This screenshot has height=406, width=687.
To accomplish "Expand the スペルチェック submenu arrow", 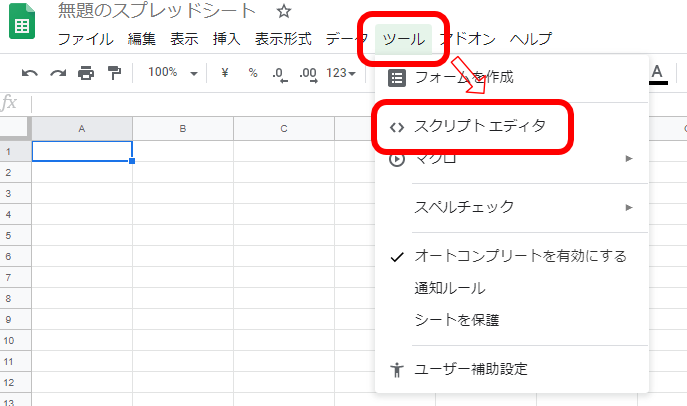I will point(629,207).
